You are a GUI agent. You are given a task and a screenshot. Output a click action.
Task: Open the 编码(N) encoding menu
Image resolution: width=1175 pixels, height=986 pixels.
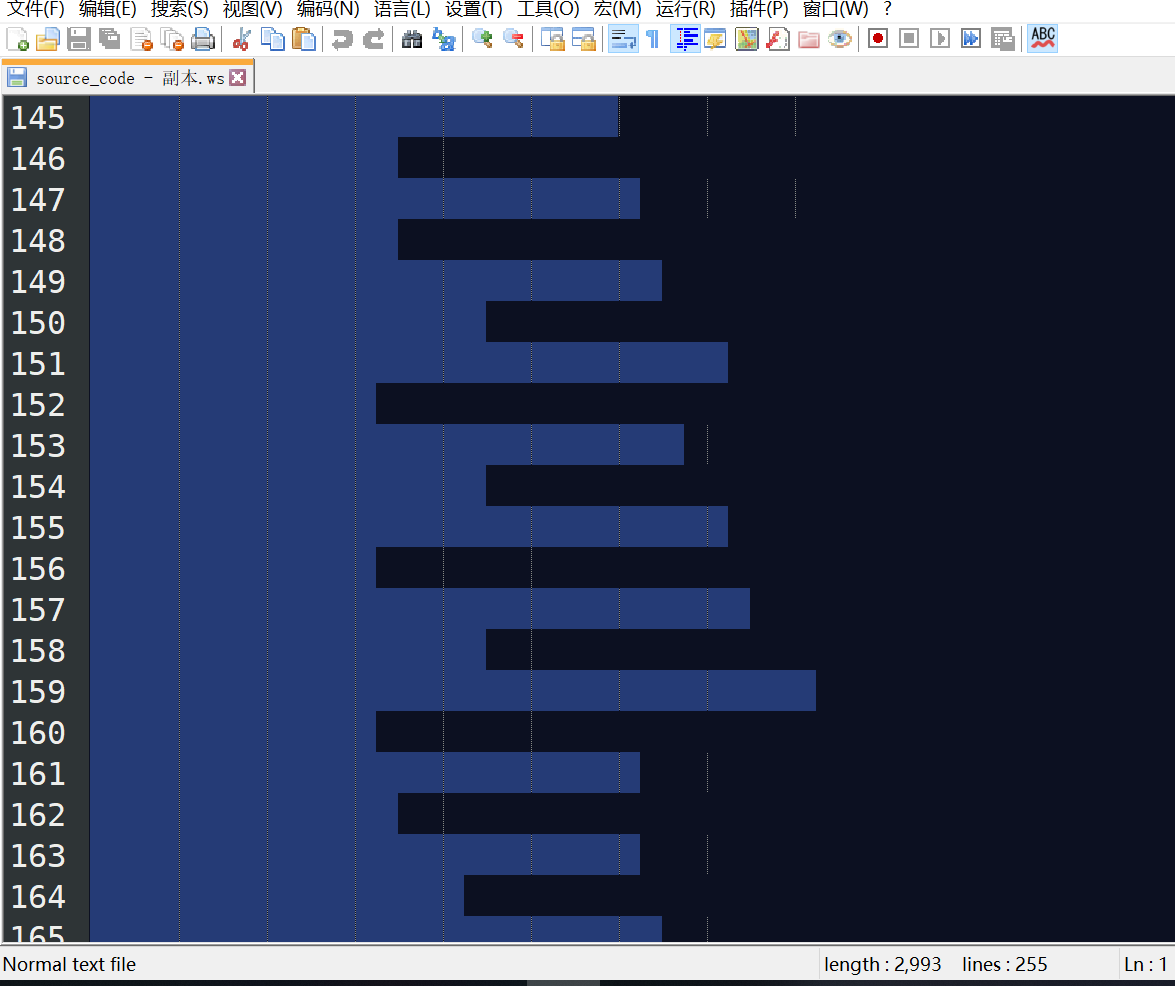[328, 10]
